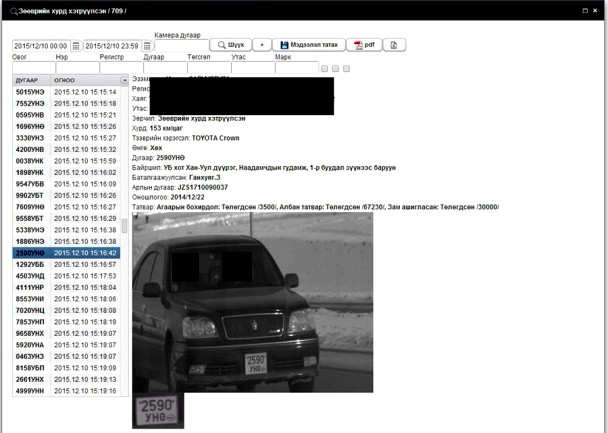Select row with plate 5015УНЭ
The image size is (608, 433).
pyautogui.click(x=66, y=92)
